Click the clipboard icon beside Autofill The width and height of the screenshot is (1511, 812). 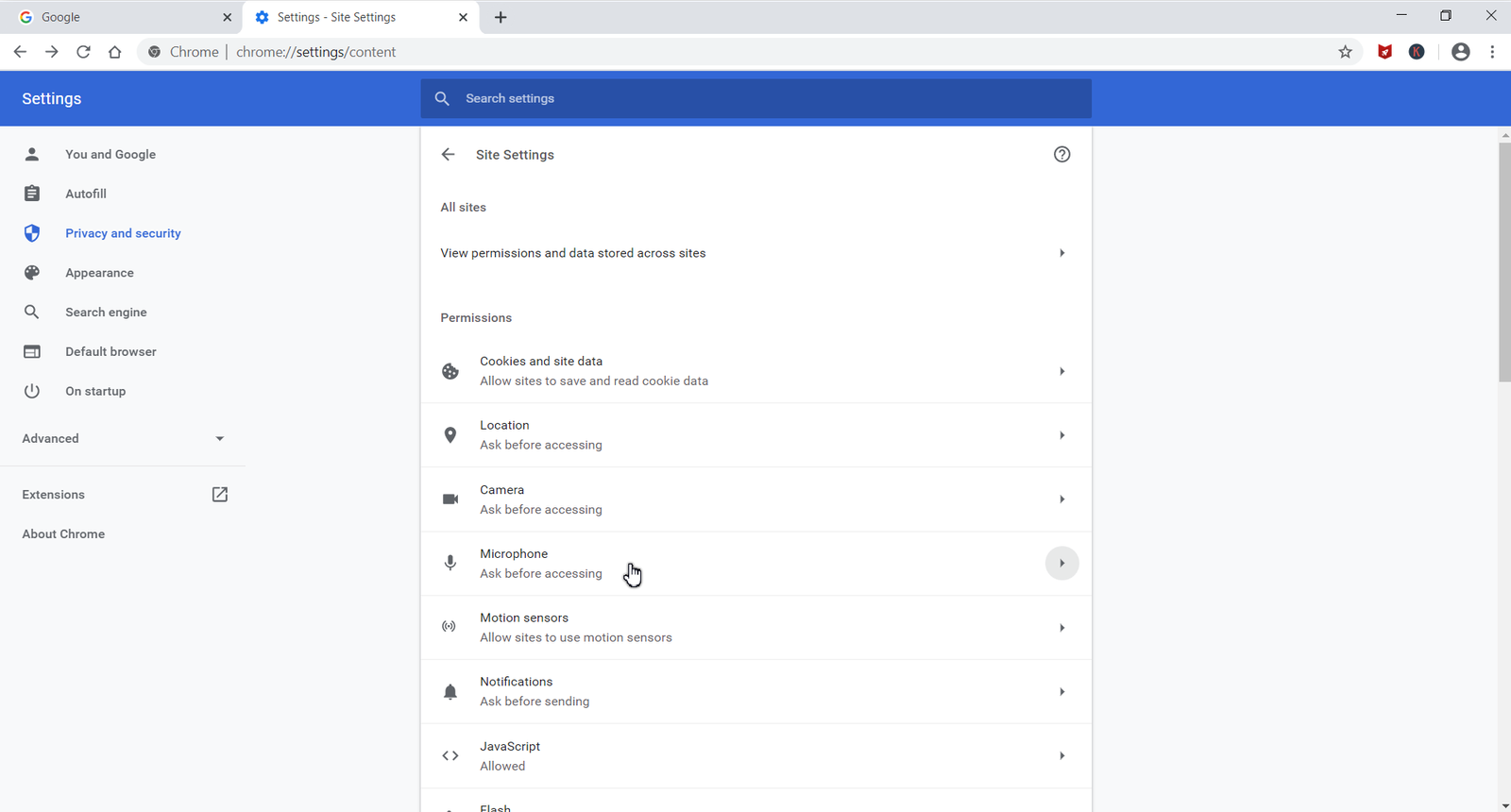(32, 194)
